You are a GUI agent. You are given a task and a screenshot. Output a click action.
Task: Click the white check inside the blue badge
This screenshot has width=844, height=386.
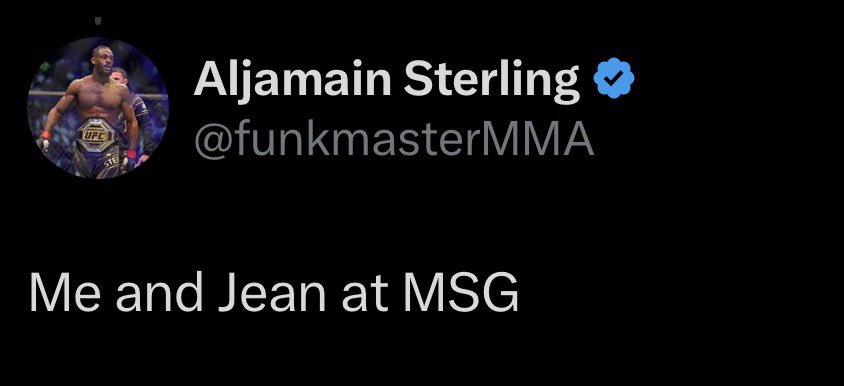click(614, 79)
